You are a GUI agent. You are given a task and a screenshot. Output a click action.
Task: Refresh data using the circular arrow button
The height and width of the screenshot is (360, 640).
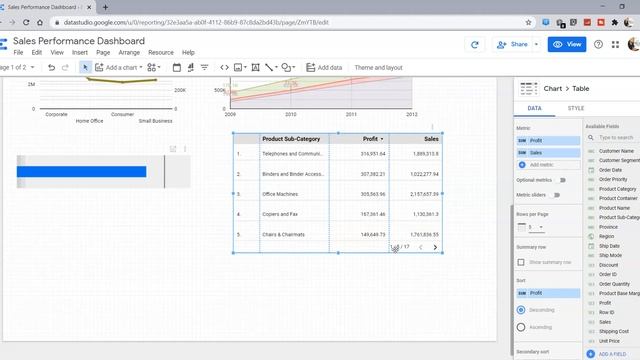pos(474,44)
